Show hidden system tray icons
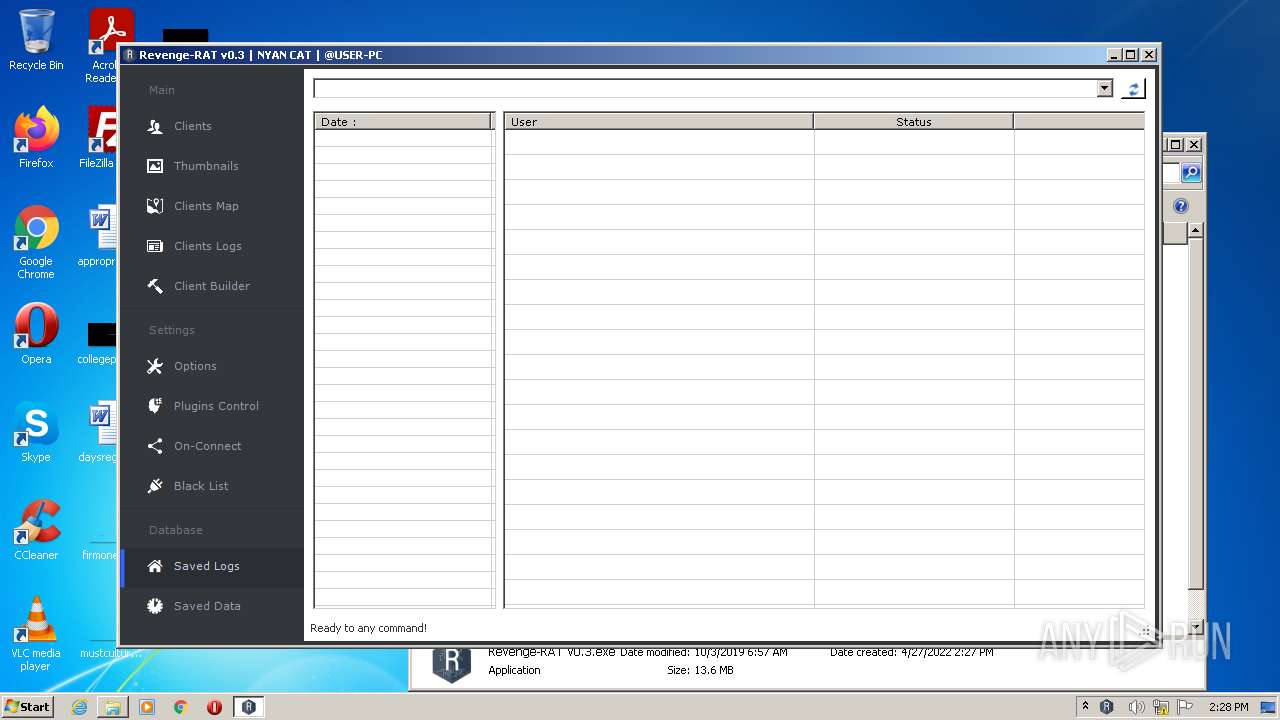 pyautogui.click(x=1086, y=707)
